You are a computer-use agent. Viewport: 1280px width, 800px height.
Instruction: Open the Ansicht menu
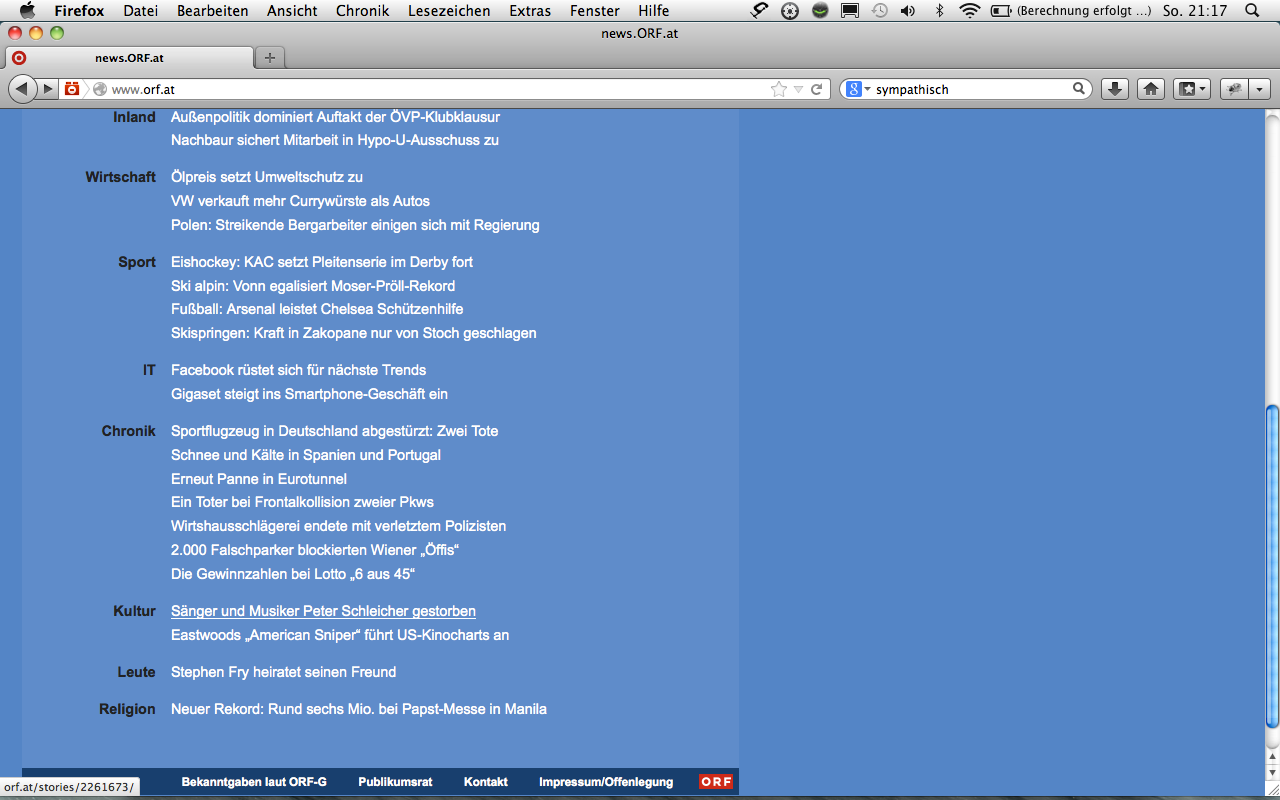(292, 11)
